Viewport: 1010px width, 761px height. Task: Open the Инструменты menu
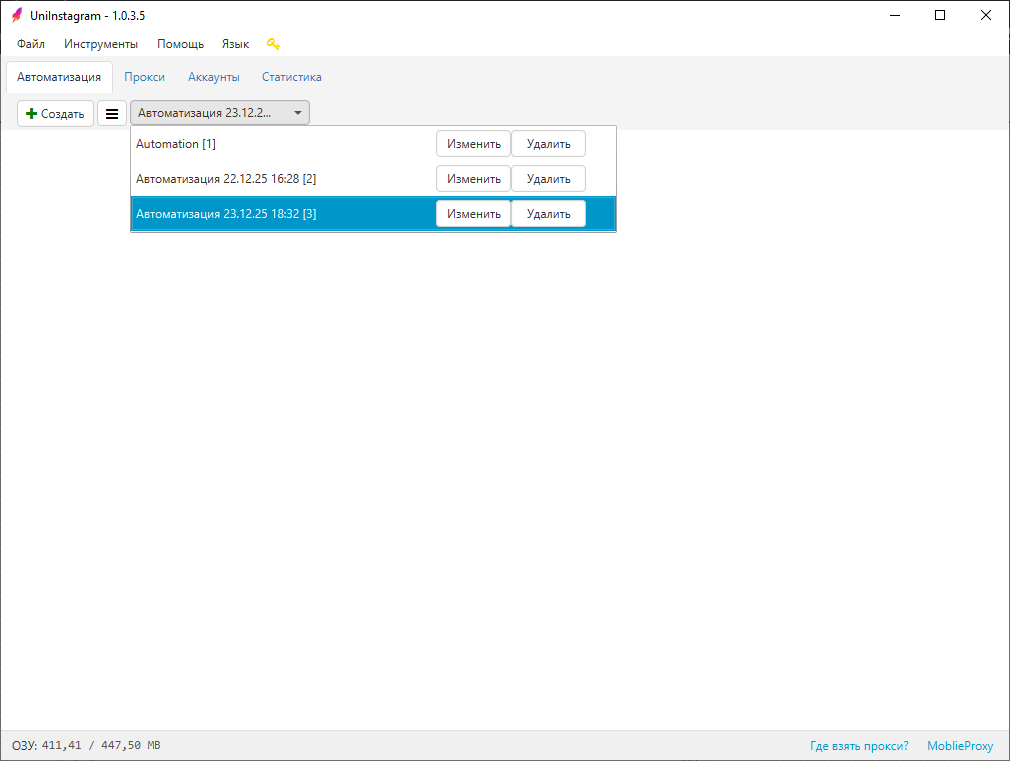tap(101, 44)
